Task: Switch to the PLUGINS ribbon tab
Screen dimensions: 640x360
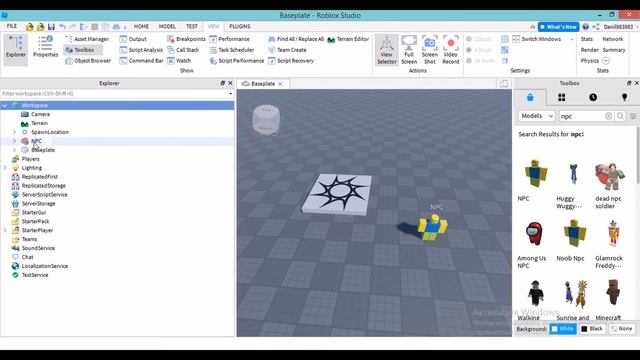Action: [240, 26]
